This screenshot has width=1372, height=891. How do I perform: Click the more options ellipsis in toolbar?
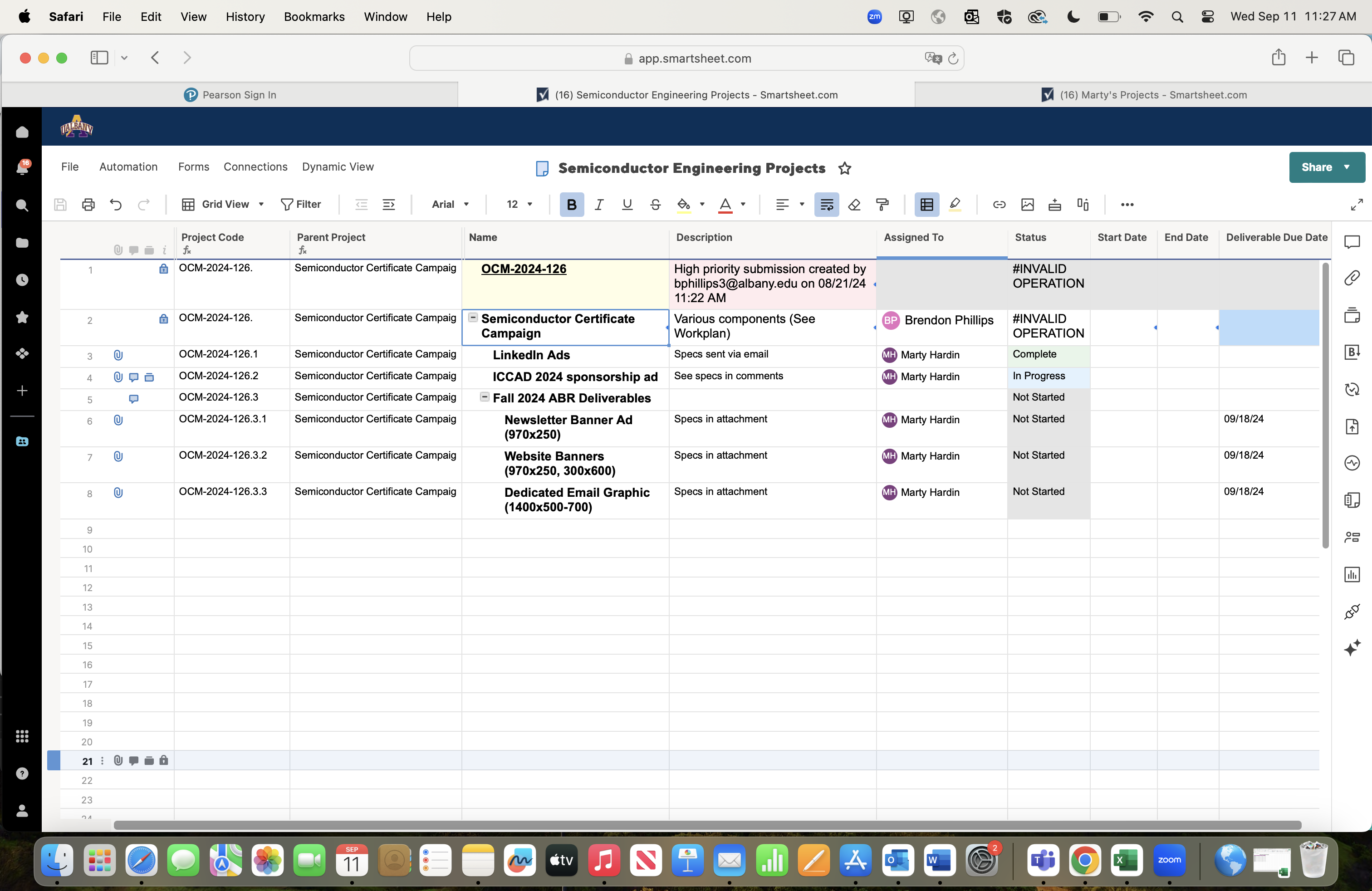pyautogui.click(x=1127, y=205)
